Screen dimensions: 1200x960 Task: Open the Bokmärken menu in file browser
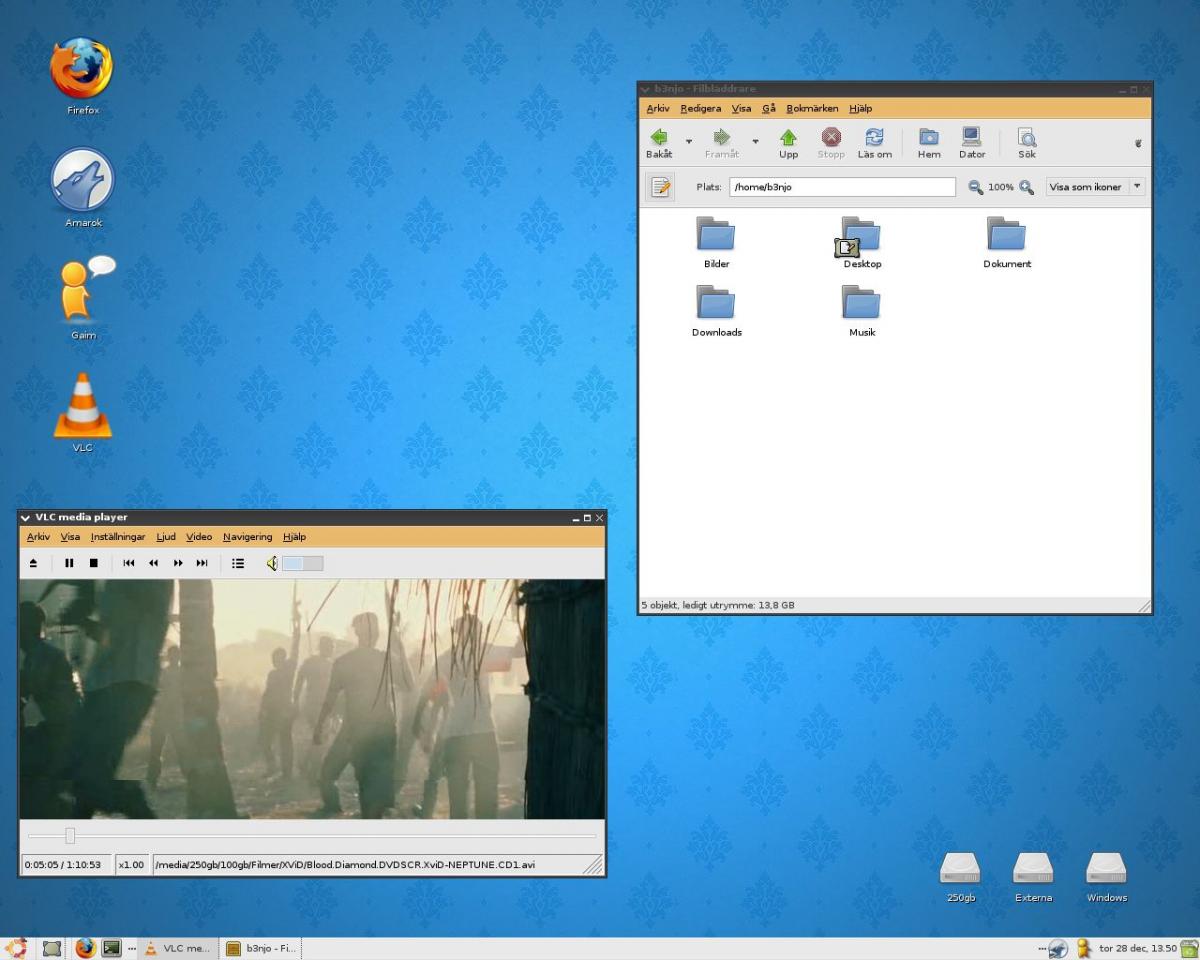[812, 108]
